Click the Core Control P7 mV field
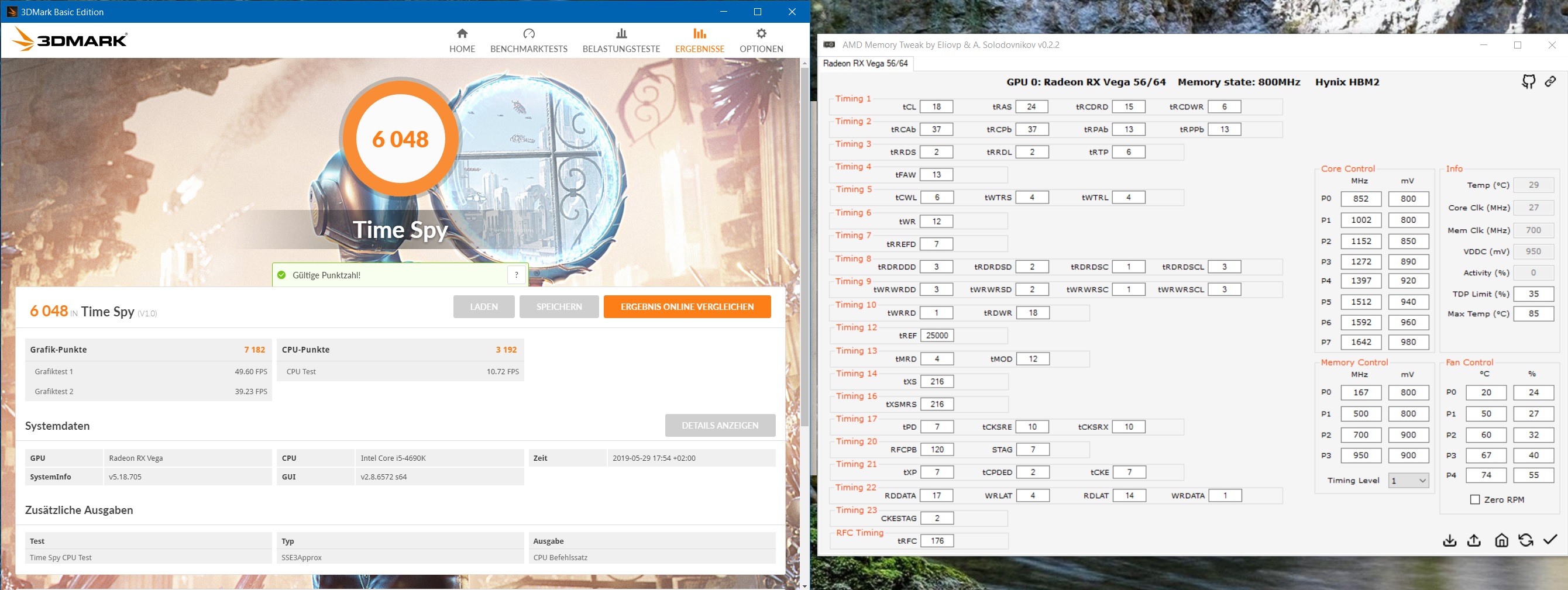Screen dimensions: 1568x590 tap(1408, 342)
